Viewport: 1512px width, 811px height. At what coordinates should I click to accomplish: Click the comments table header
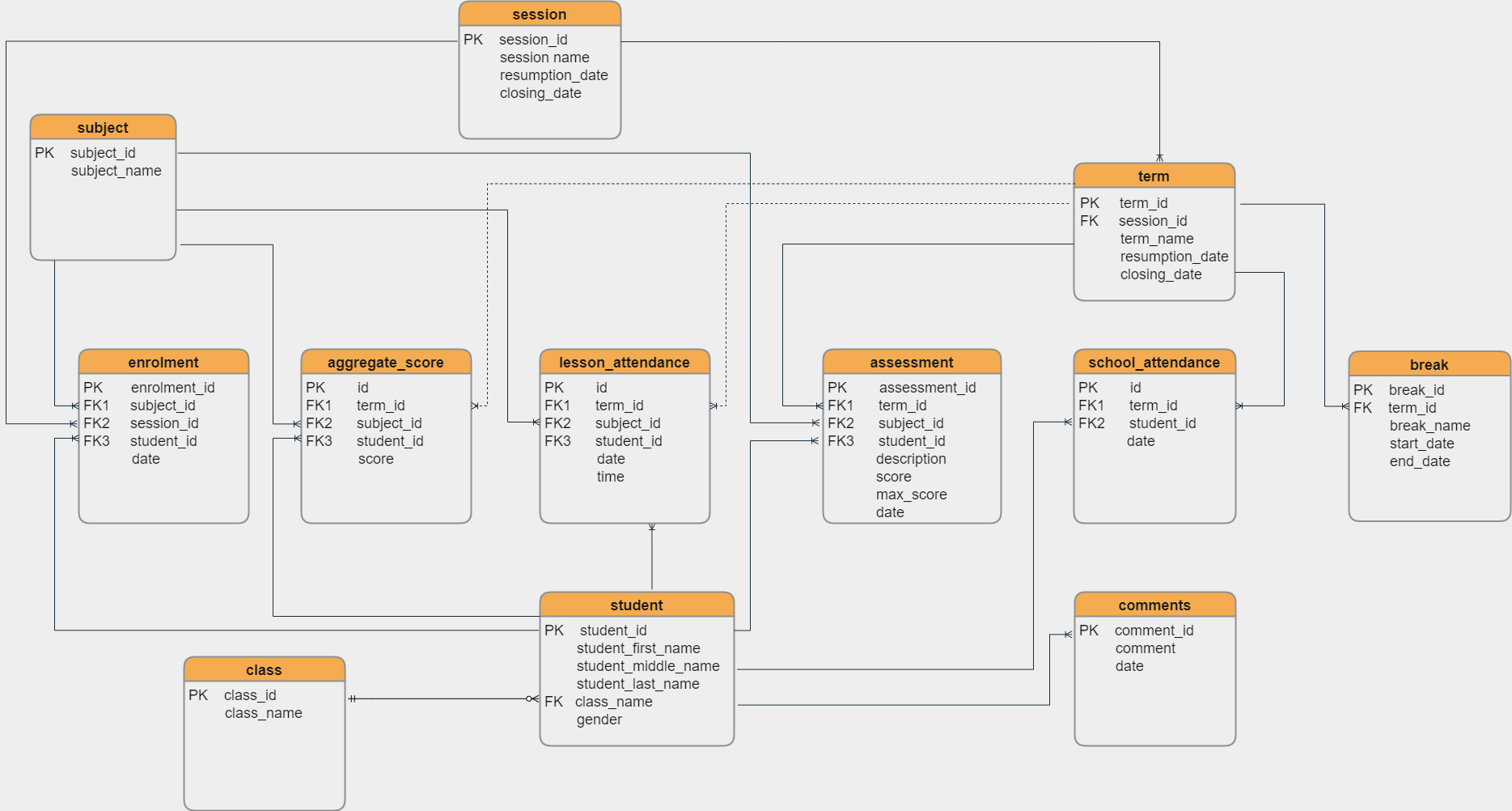(x=1154, y=605)
